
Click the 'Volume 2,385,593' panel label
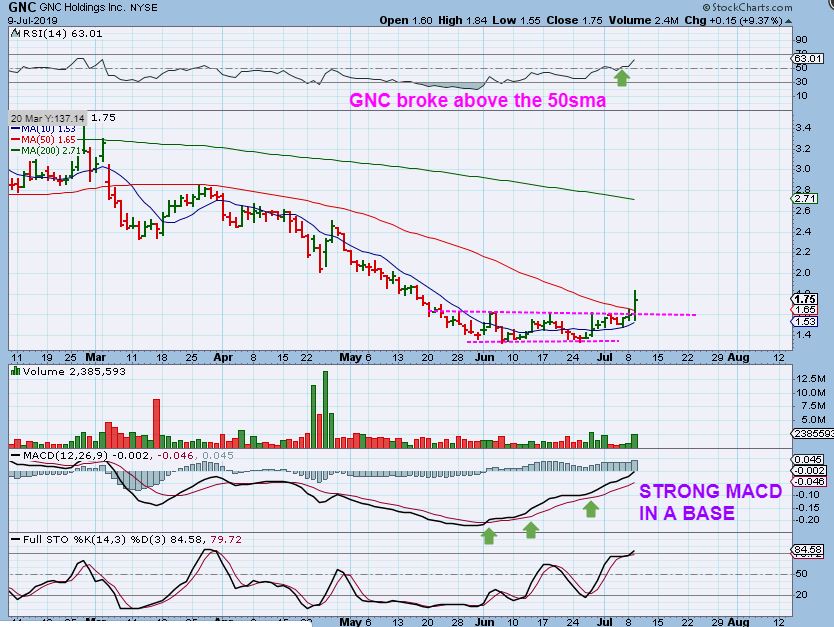[74, 371]
